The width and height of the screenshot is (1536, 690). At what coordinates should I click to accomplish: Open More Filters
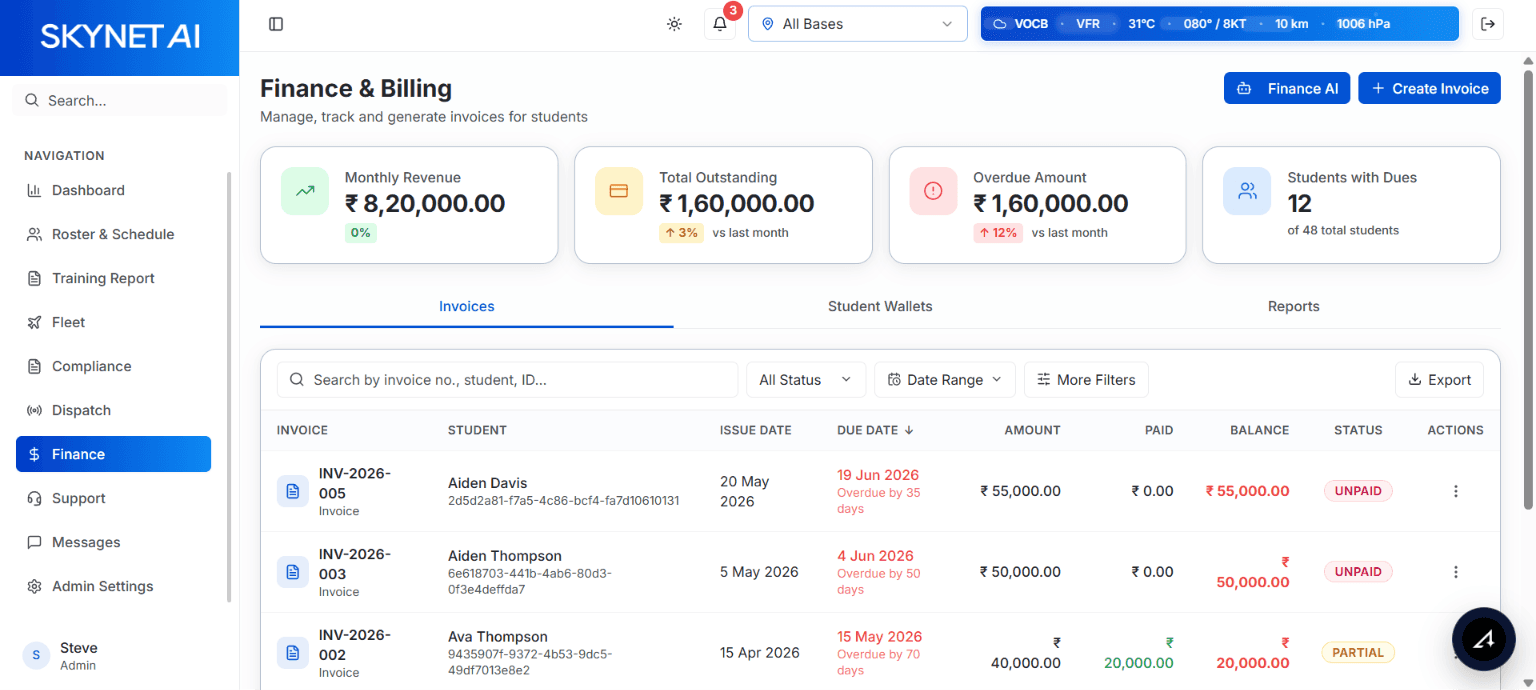click(x=1086, y=380)
